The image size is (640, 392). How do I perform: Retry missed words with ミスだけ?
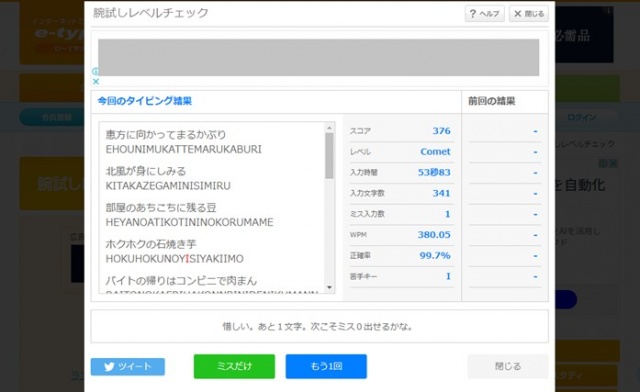234,366
